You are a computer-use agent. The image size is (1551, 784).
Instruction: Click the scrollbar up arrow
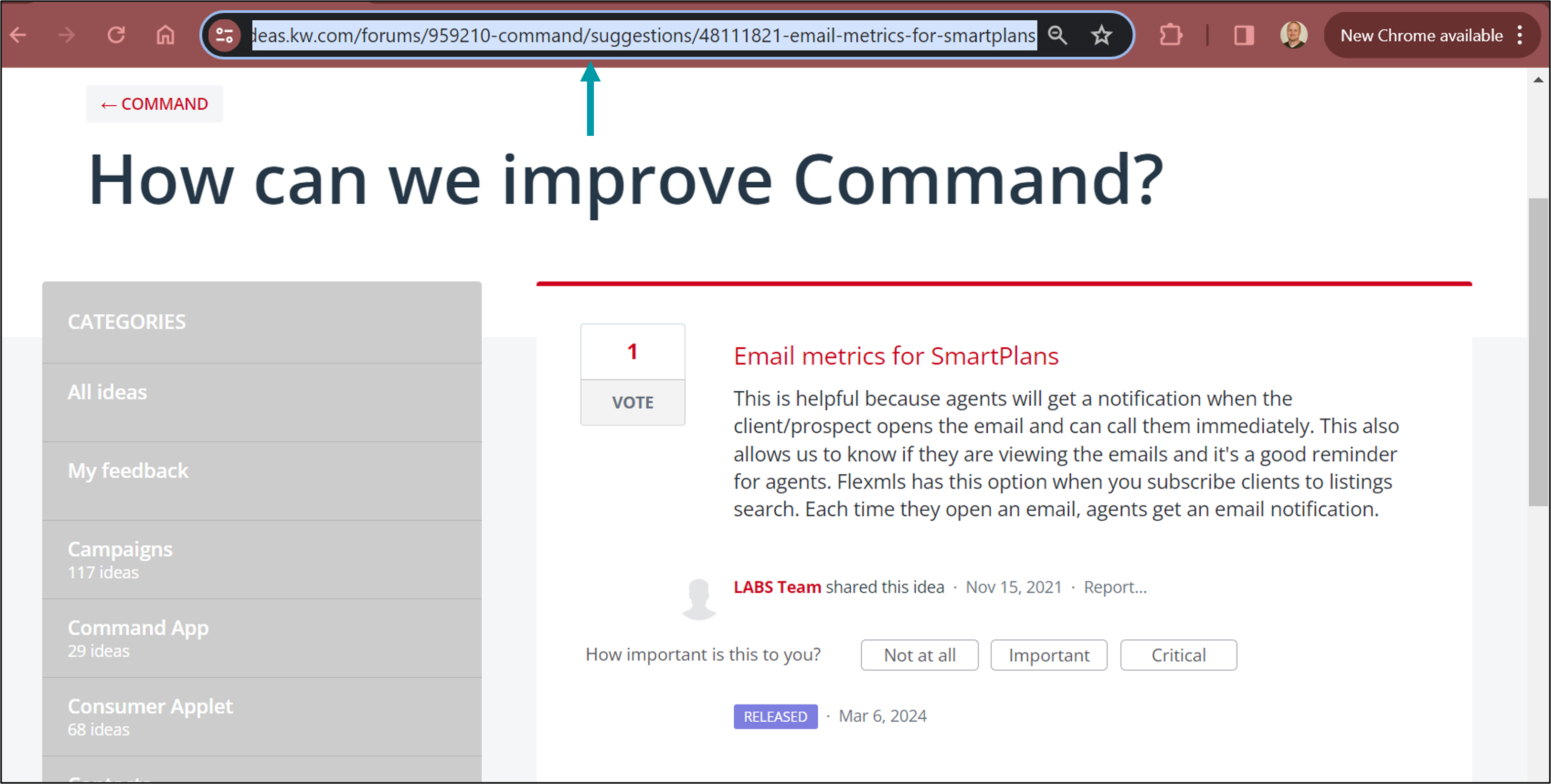pyautogui.click(x=1538, y=80)
